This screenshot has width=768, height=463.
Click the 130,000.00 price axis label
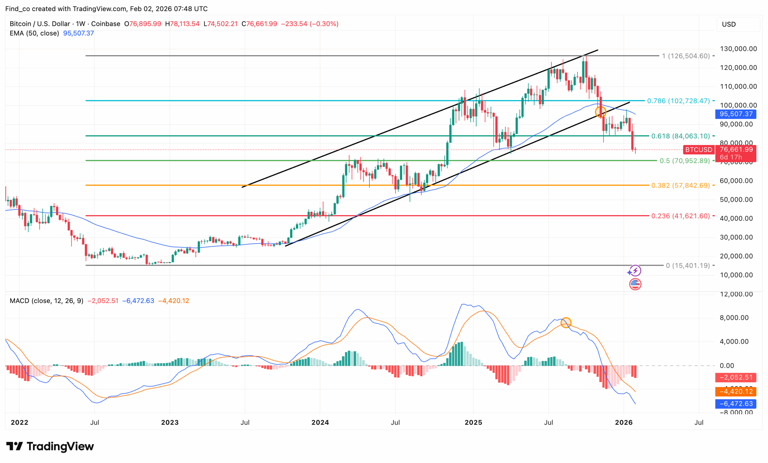[737, 49]
